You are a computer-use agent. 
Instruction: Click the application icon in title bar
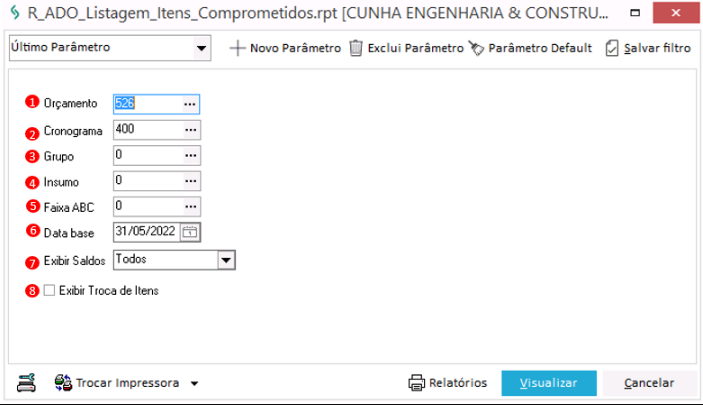(15, 13)
